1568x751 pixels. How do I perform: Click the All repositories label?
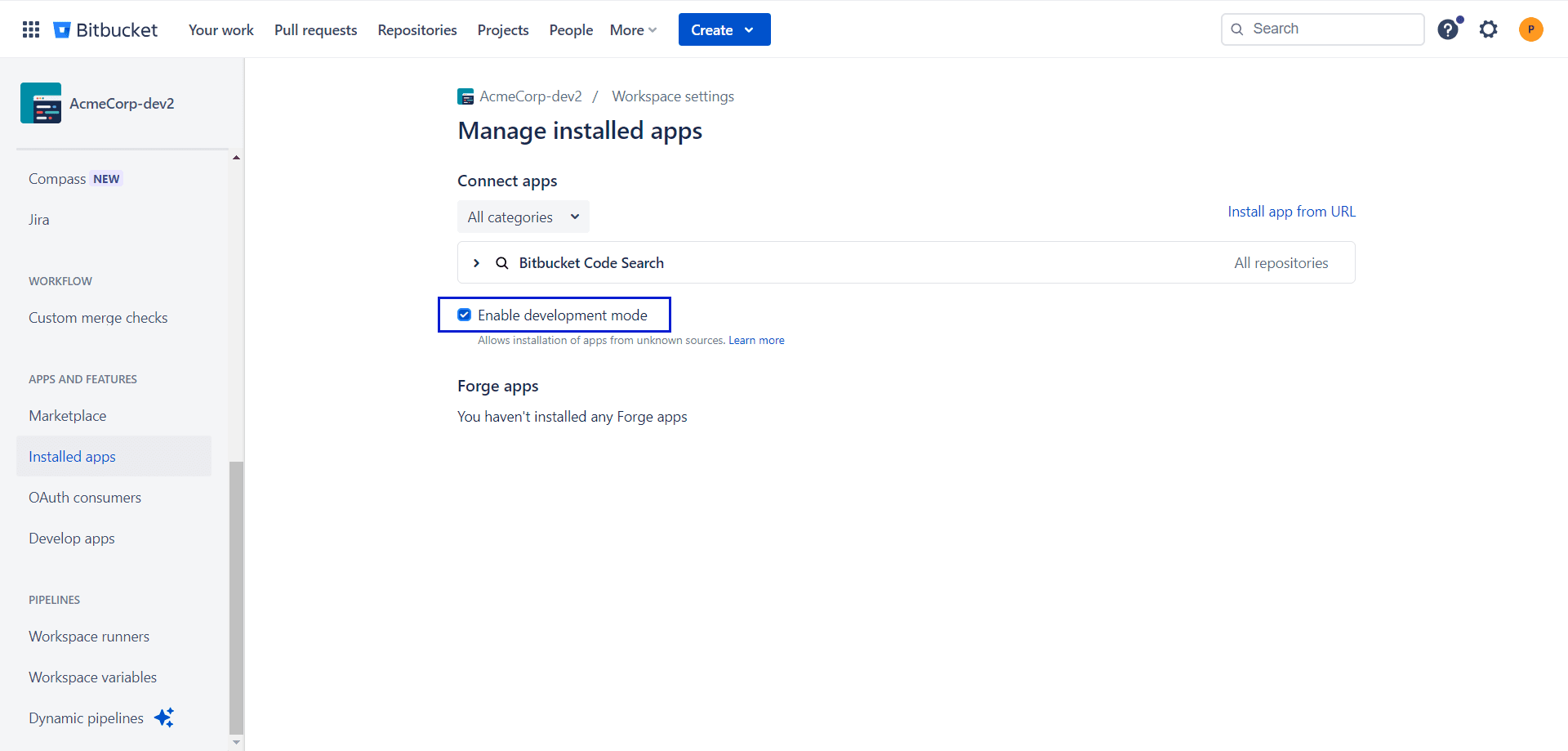click(1281, 263)
